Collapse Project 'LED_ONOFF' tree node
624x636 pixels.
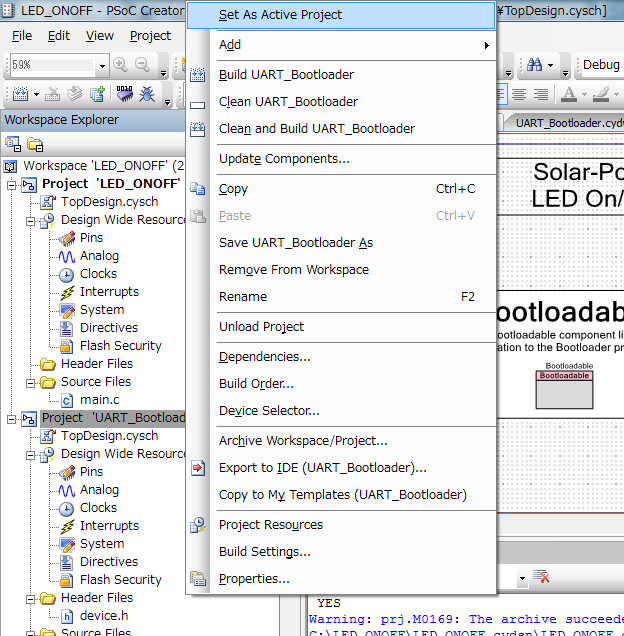point(12,185)
